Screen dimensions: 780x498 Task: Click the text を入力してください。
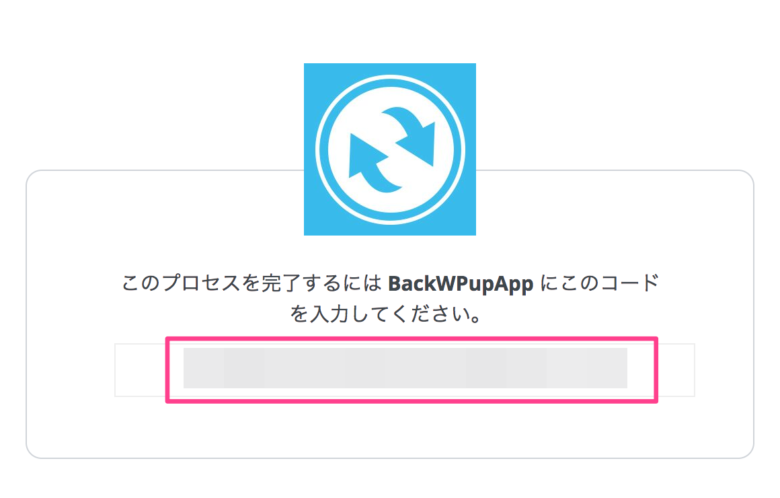386,314
